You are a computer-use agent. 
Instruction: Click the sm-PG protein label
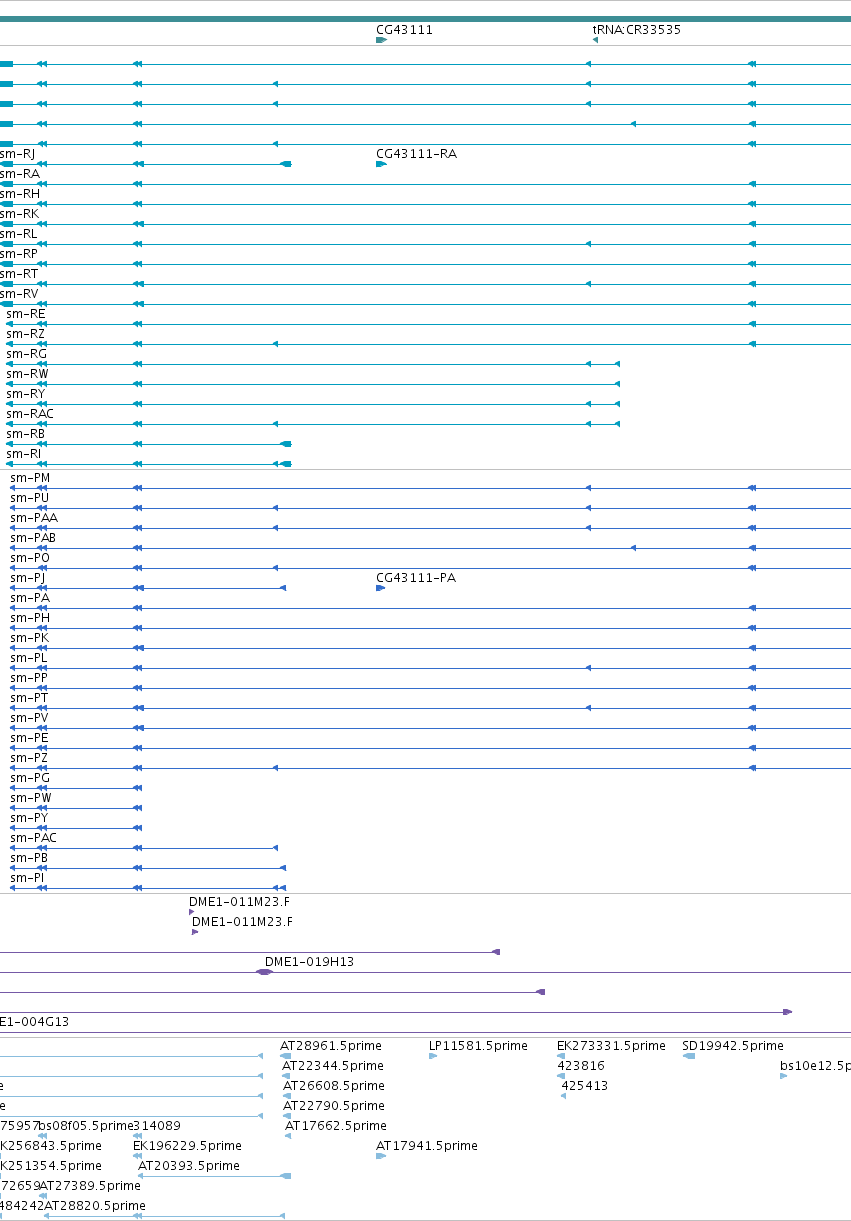point(30,778)
